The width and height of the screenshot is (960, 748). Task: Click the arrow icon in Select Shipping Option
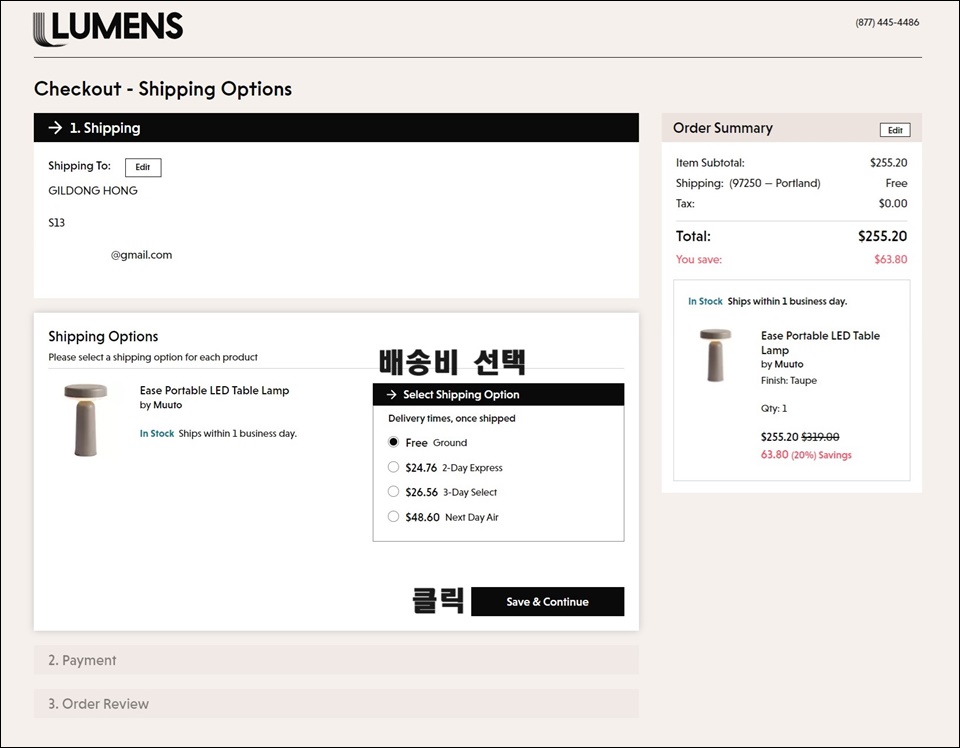(391, 395)
